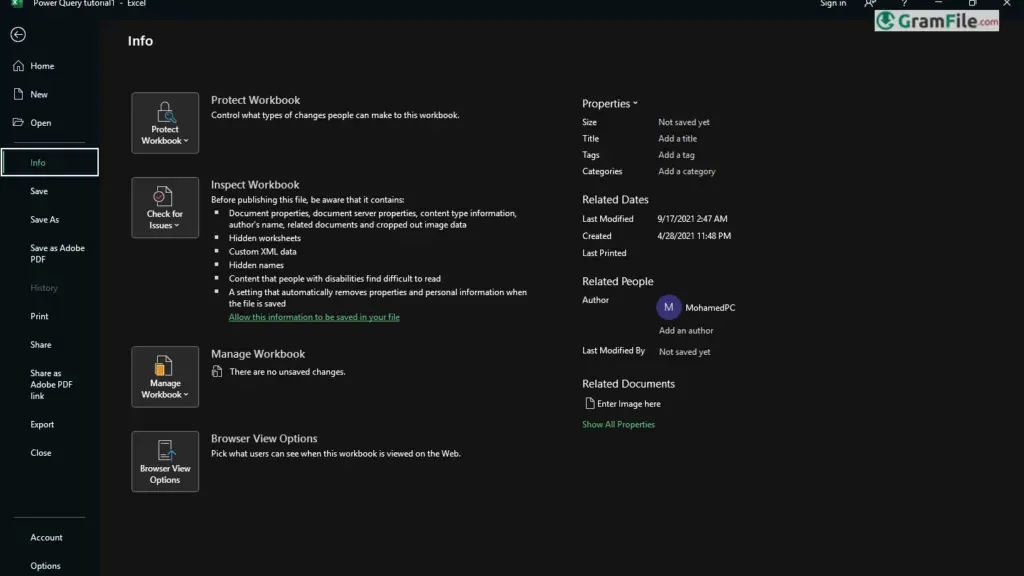Expand the Properties dropdown heading
The height and width of the screenshot is (576, 1024).
[x=610, y=103]
